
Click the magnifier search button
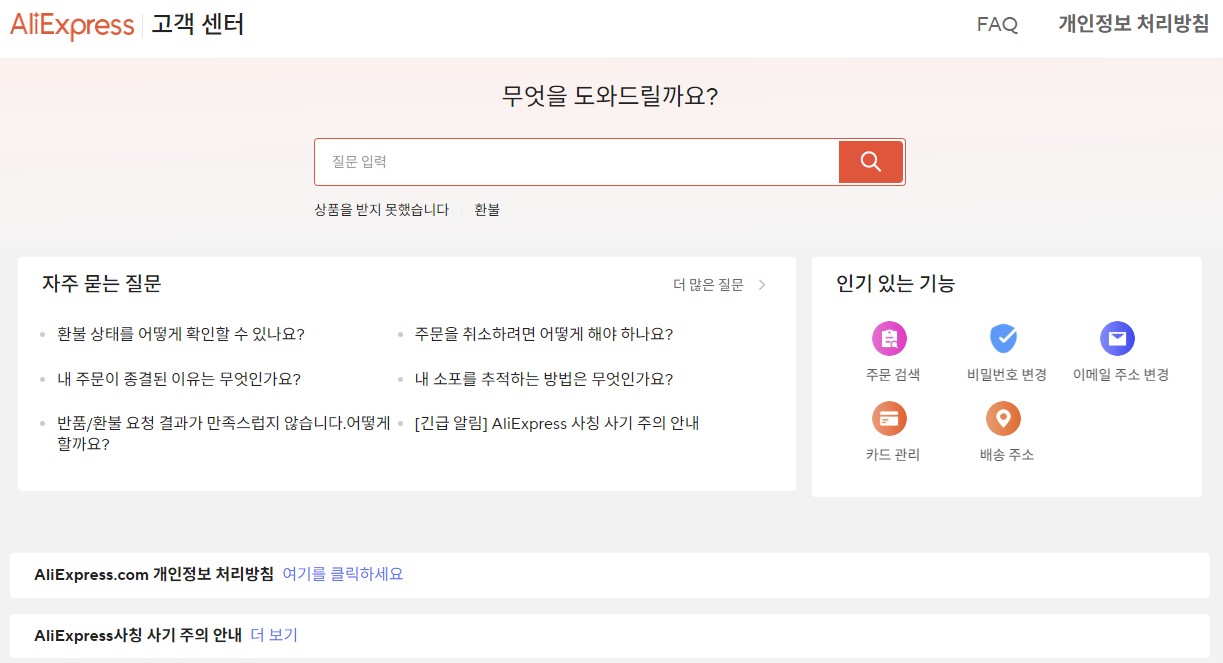click(x=871, y=162)
